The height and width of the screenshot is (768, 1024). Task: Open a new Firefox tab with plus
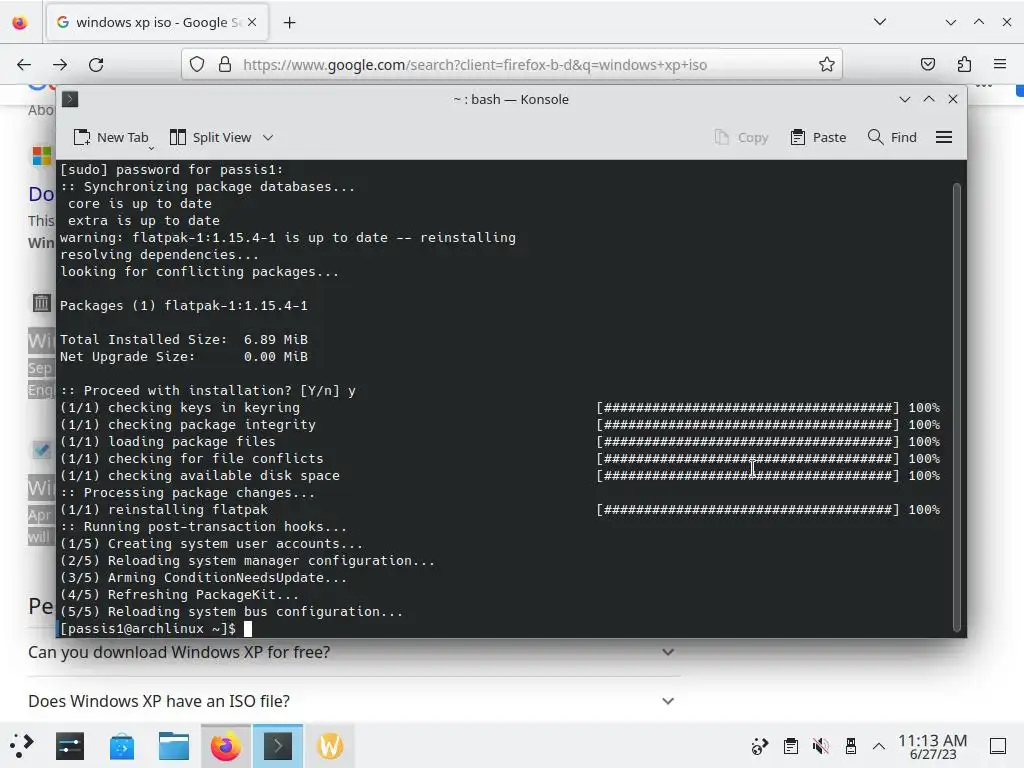click(289, 23)
